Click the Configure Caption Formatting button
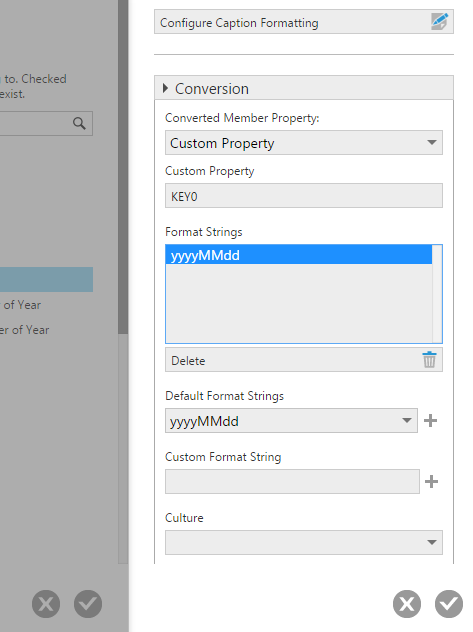 click(304, 22)
